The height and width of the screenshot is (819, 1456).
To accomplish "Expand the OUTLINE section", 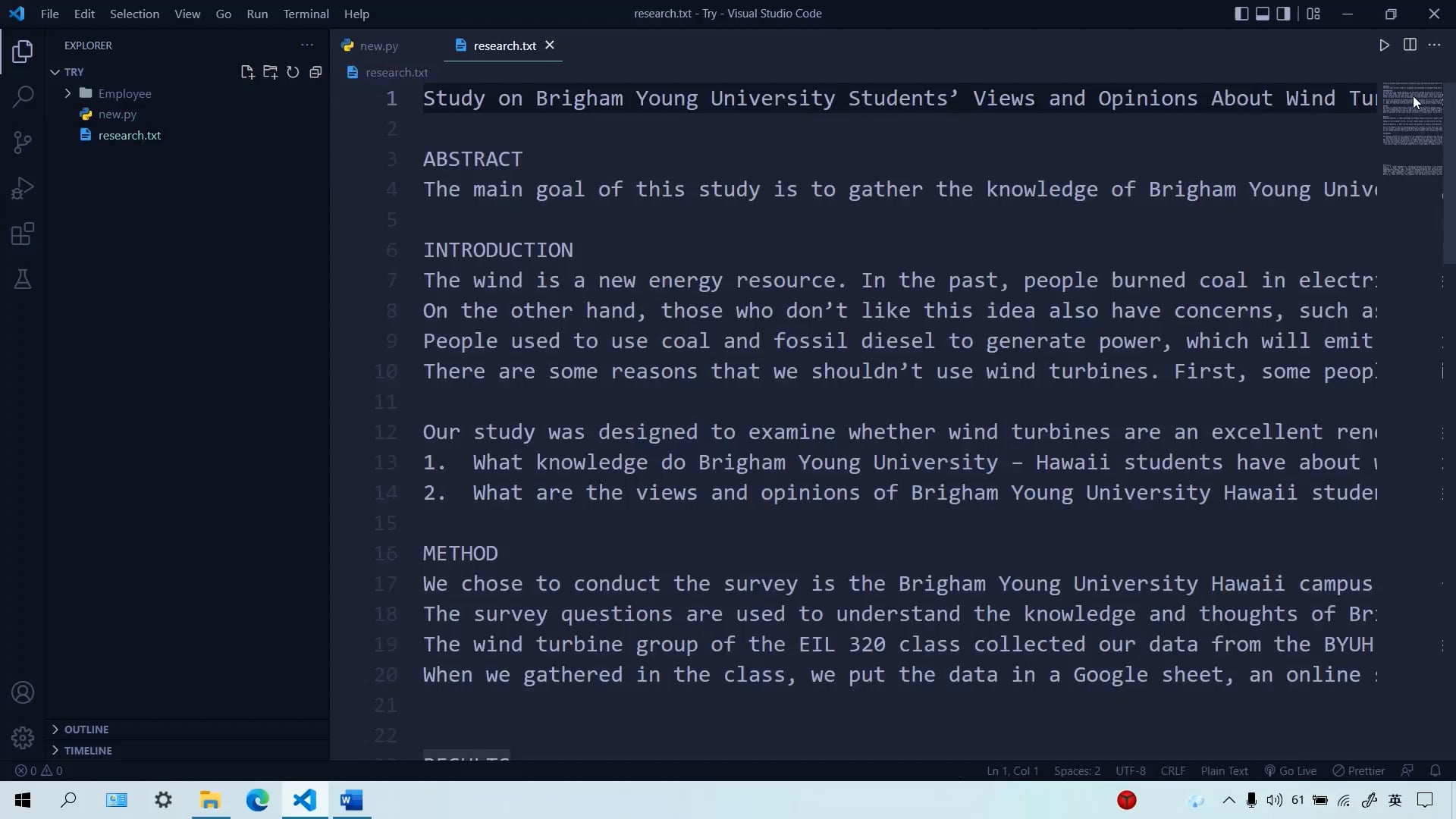I will [86, 730].
